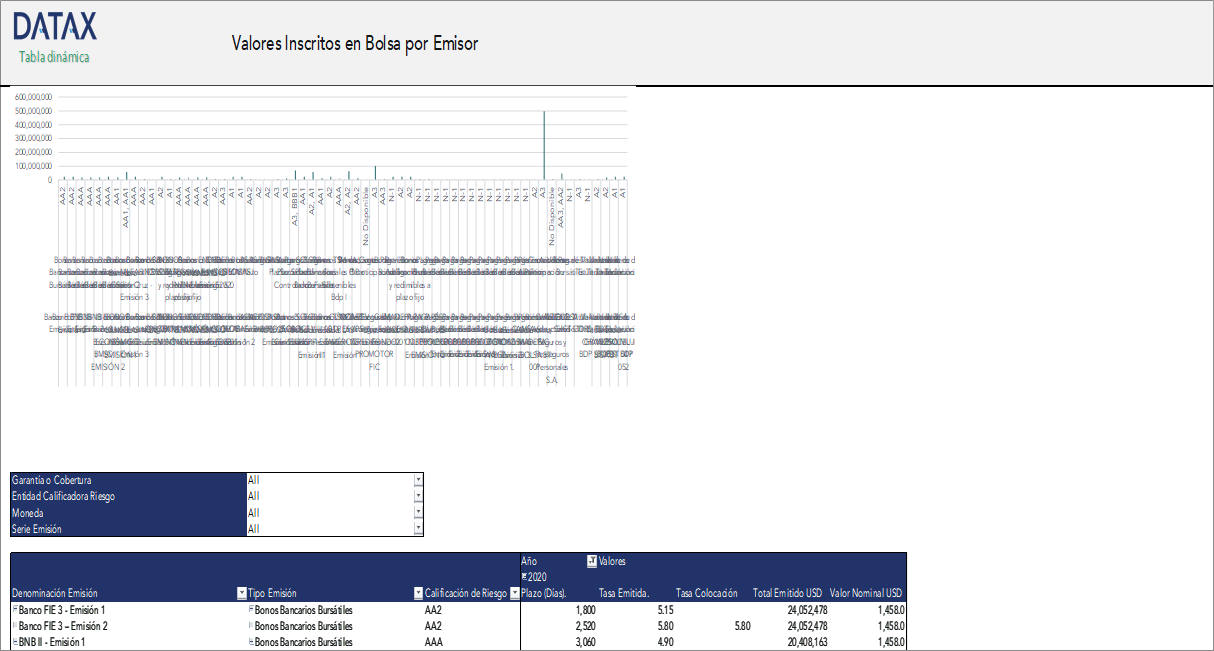Screen dimensions: 1214x651
Task: Click the DATAX logo
Action: pos(55,26)
